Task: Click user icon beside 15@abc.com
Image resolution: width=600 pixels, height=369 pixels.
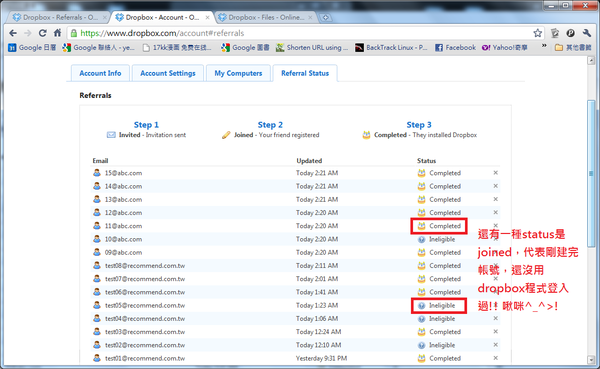Action: tap(97, 173)
